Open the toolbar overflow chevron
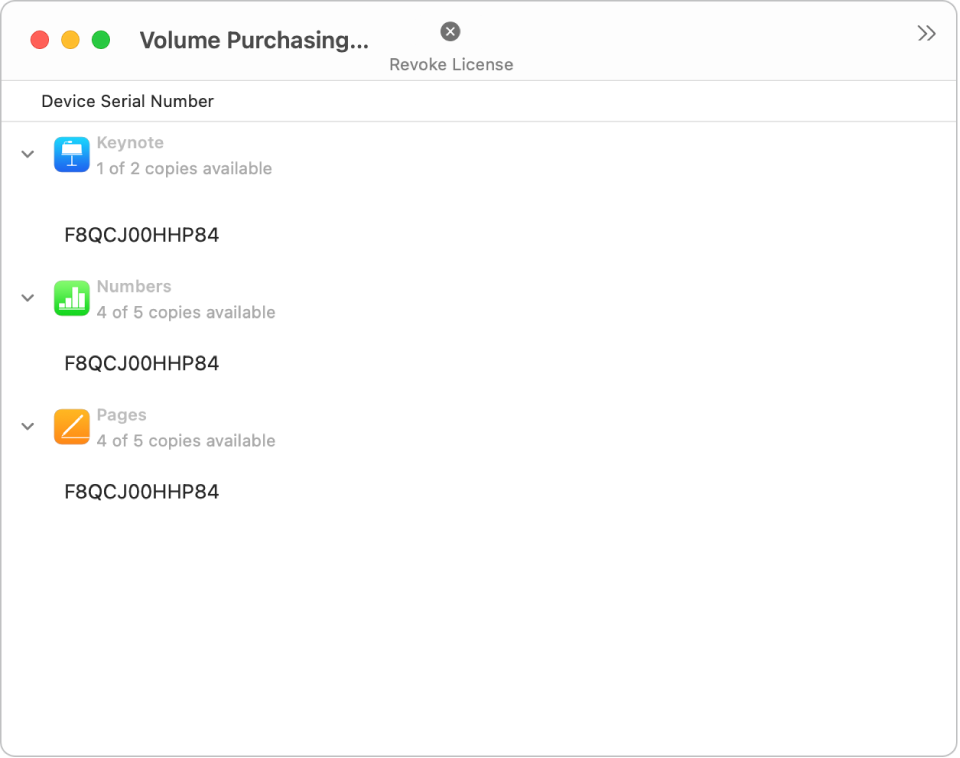 (x=926, y=32)
